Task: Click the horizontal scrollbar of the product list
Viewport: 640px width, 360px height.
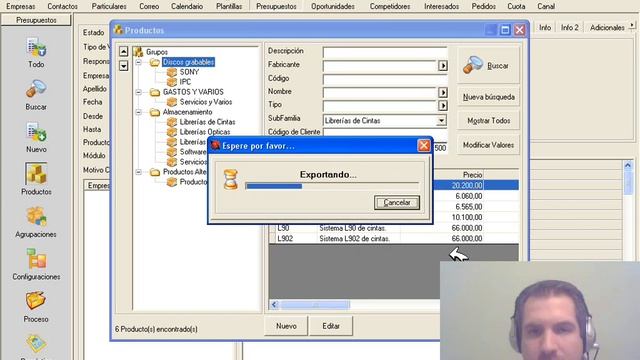Action: 315,305
